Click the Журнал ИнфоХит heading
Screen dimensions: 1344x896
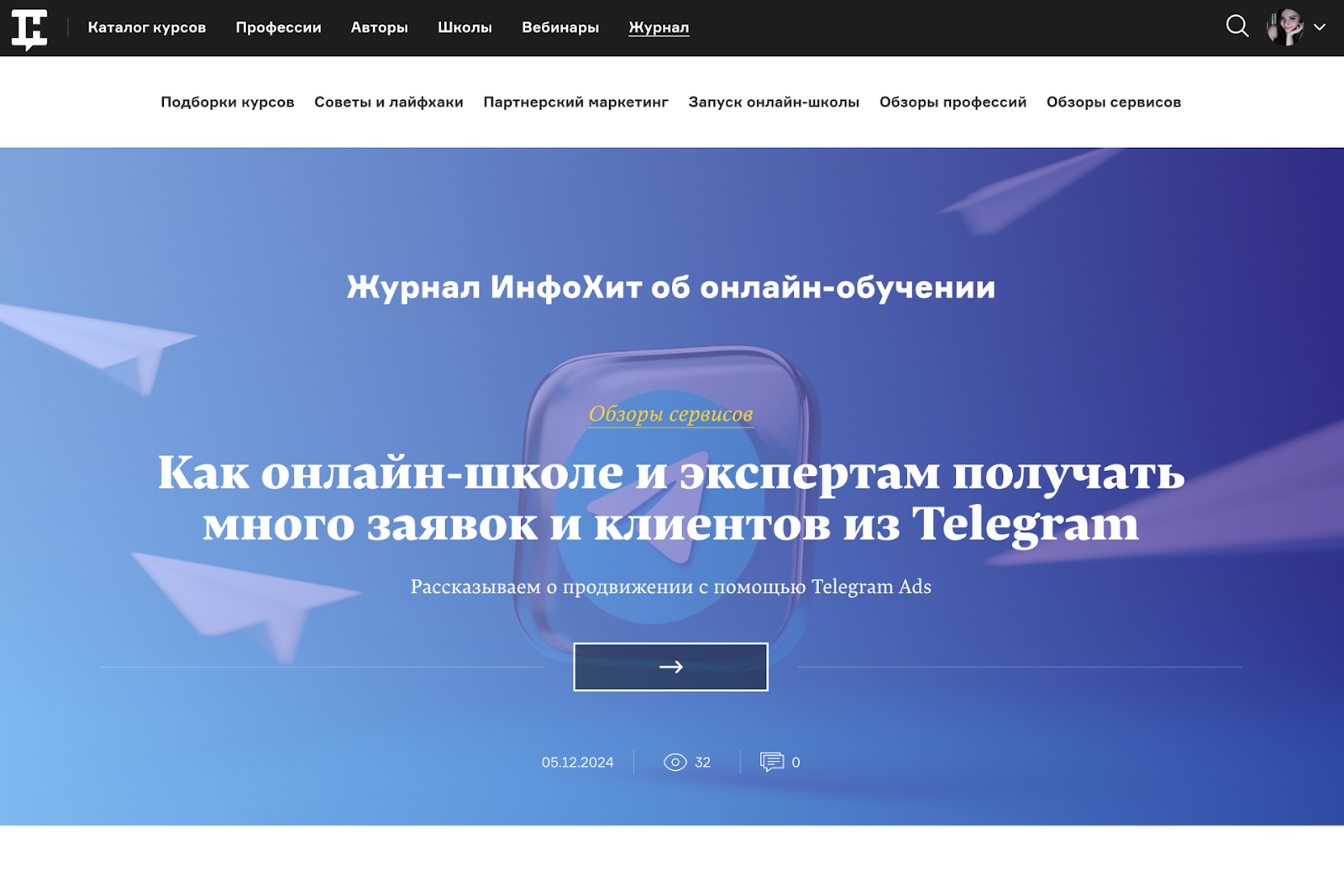pyautogui.click(x=670, y=287)
